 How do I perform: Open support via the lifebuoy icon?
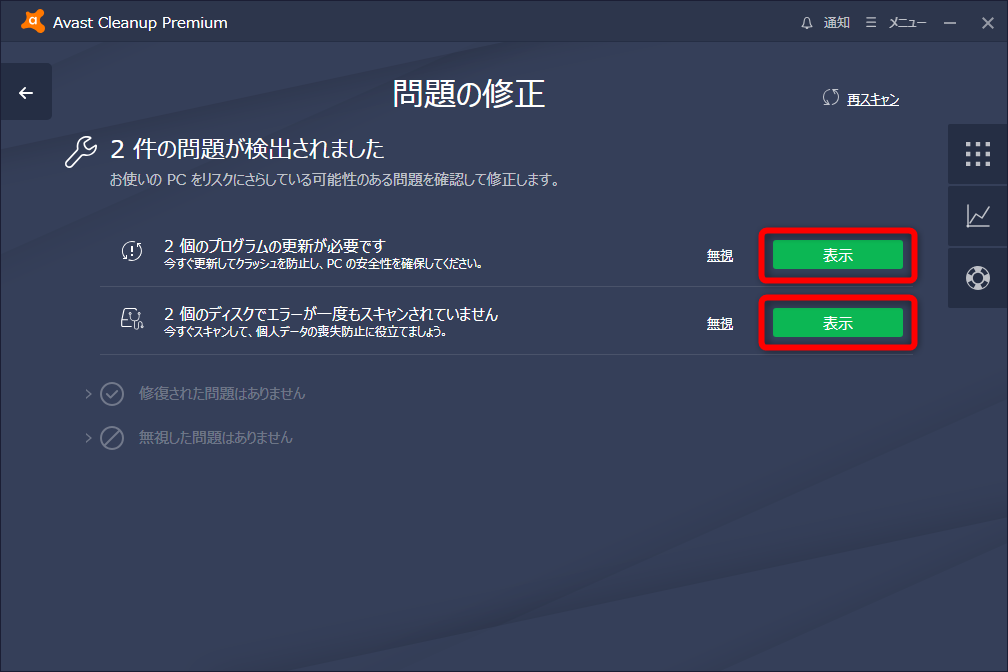tap(978, 279)
